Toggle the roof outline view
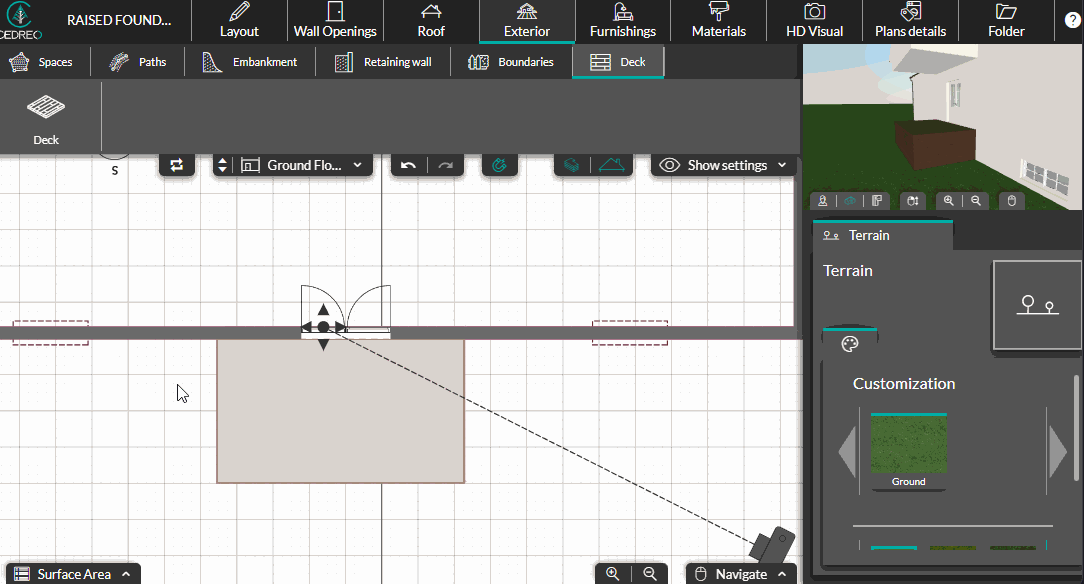The image size is (1084, 584). (x=613, y=165)
